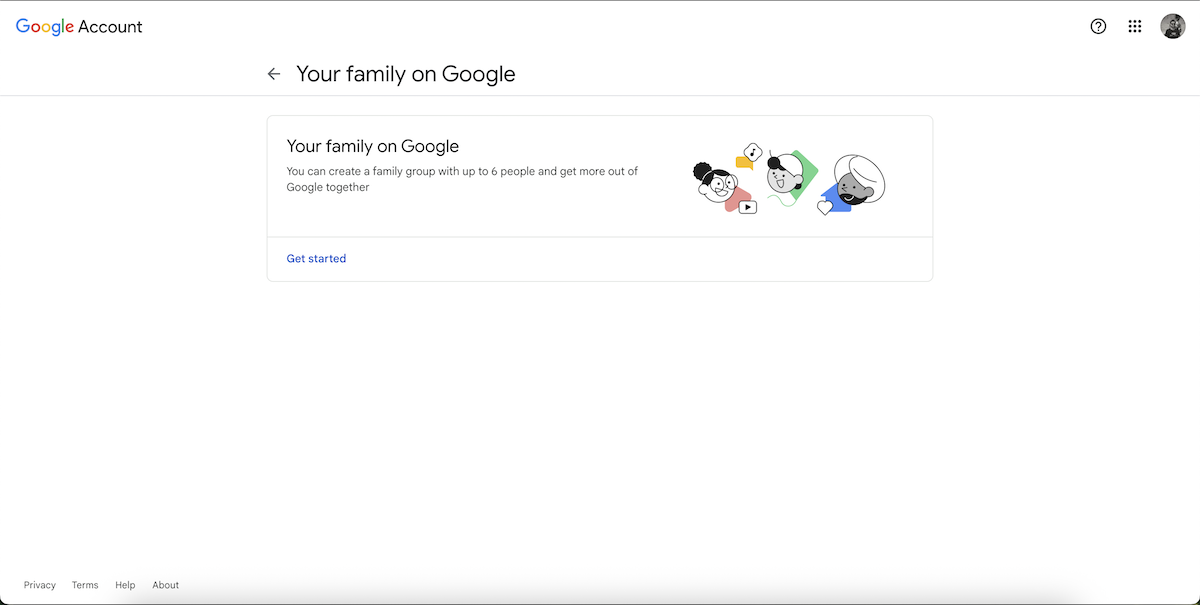The width and height of the screenshot is (1200, 605).
Task: Open the Google apps grid launcher
Action: point(1135,27)
